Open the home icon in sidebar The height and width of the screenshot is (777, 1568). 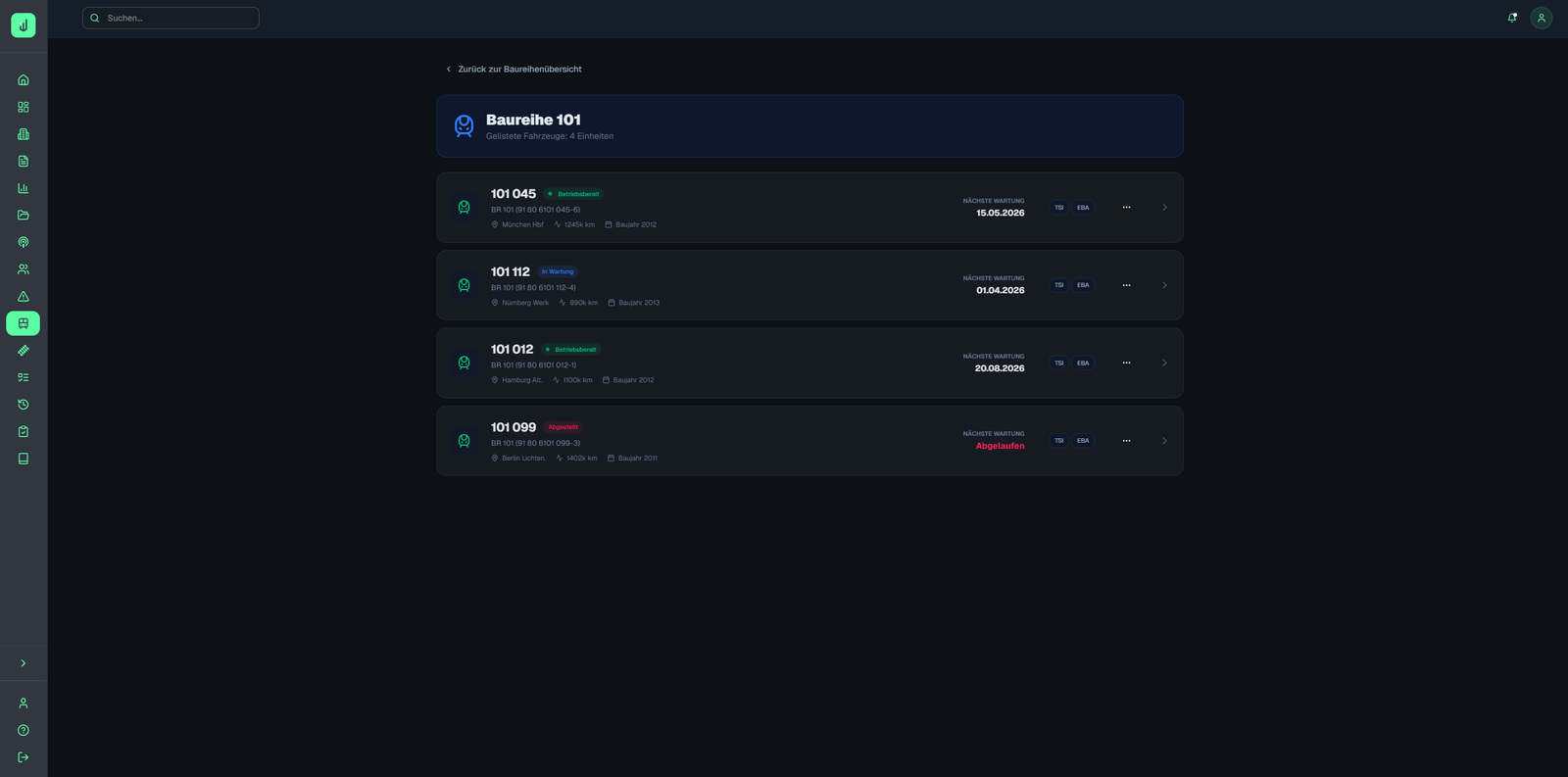pos(24,80)
